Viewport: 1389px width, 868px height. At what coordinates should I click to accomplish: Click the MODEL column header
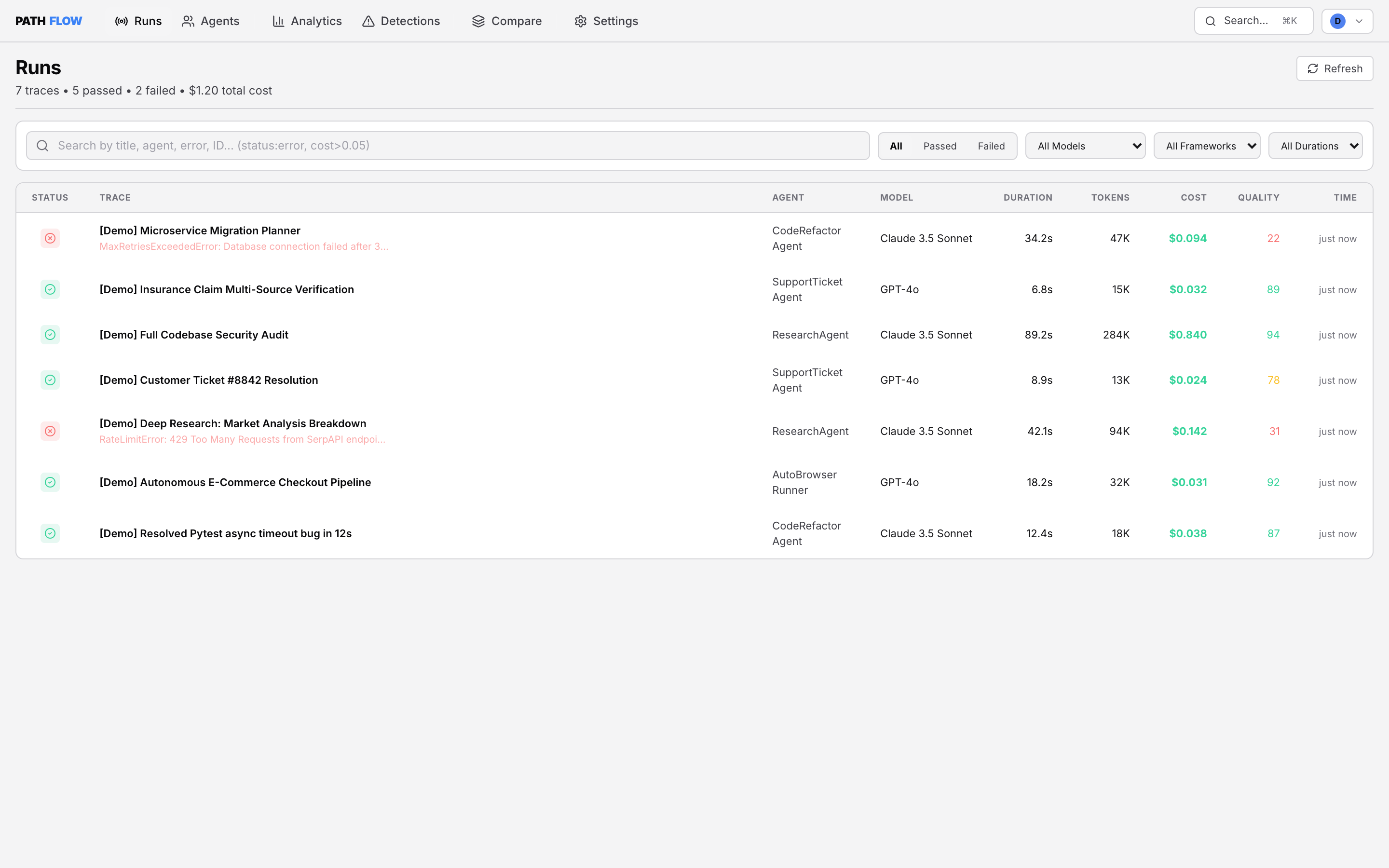(896, 198)
